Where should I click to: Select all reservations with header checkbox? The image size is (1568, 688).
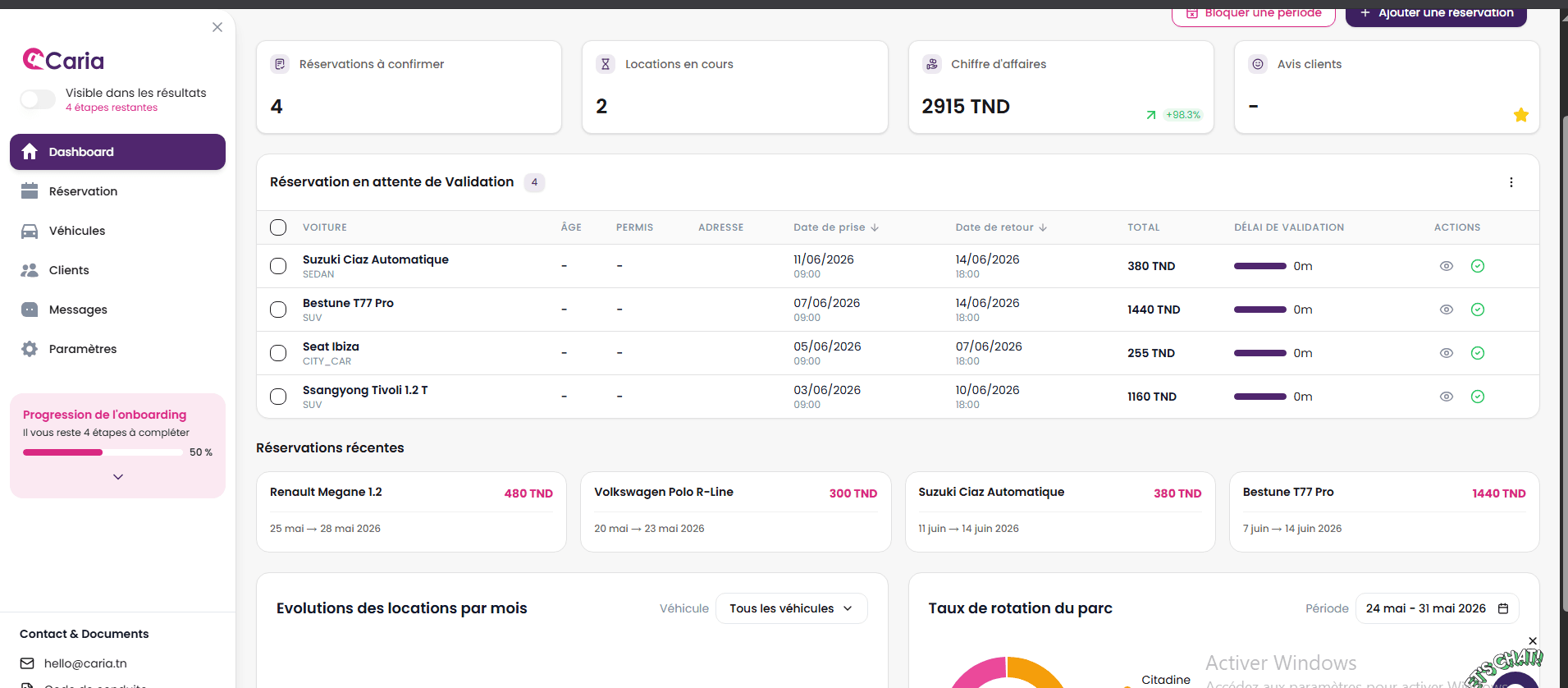(278, 227)
